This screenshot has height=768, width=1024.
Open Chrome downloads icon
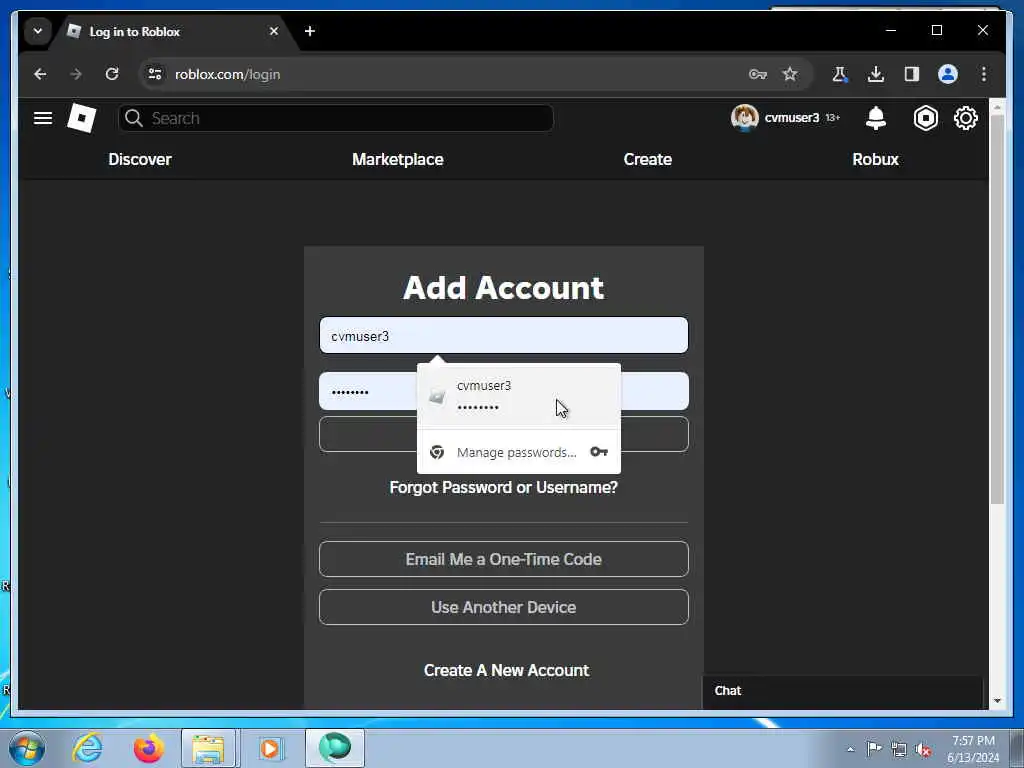pos(876,74)
